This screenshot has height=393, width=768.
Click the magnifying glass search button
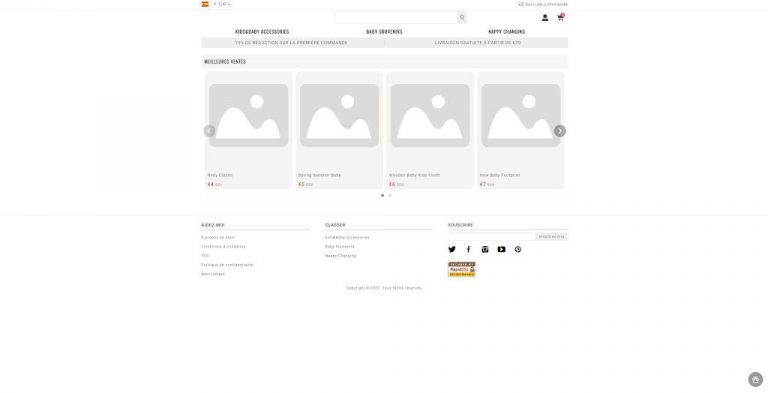[462, 18]
